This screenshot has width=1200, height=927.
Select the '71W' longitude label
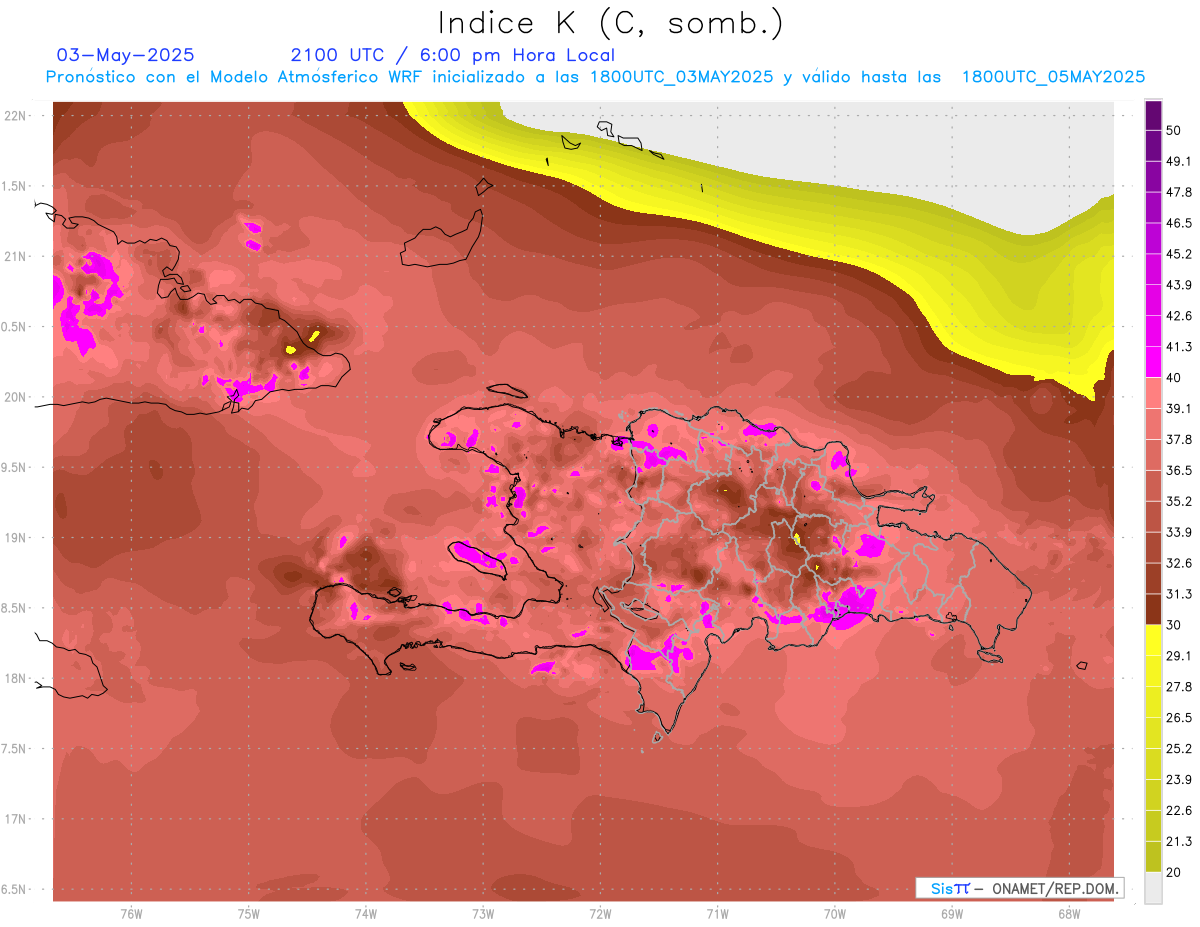[717, 915]
